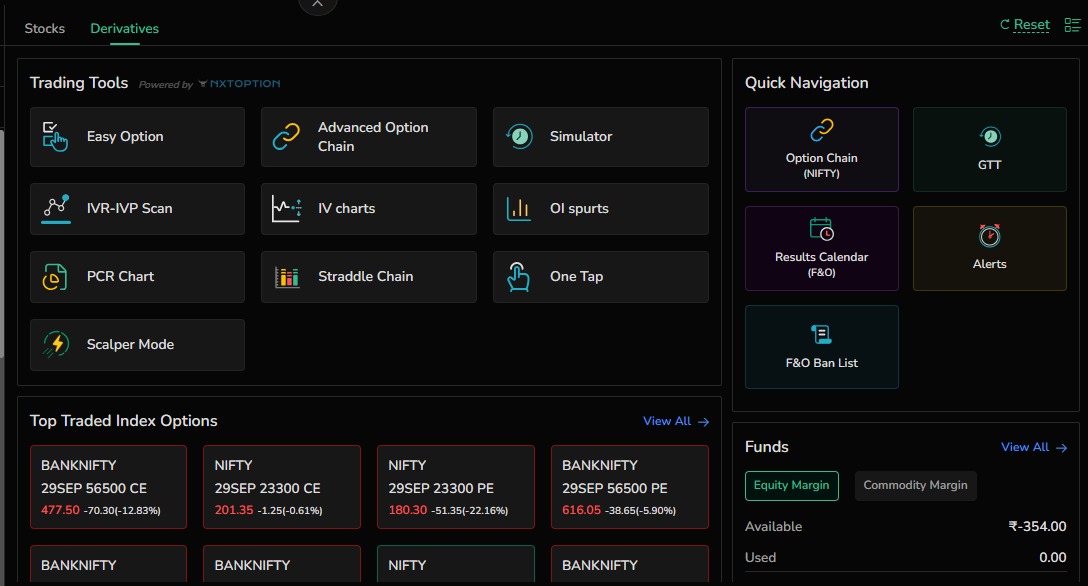The image size is (1088, 586).
Task: Click the vertical scrollbar at left edge
Action: point(2,243)
